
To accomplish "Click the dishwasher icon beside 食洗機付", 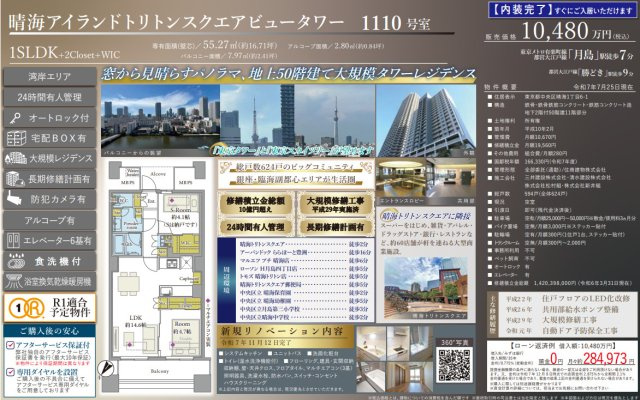I will 16,261.
